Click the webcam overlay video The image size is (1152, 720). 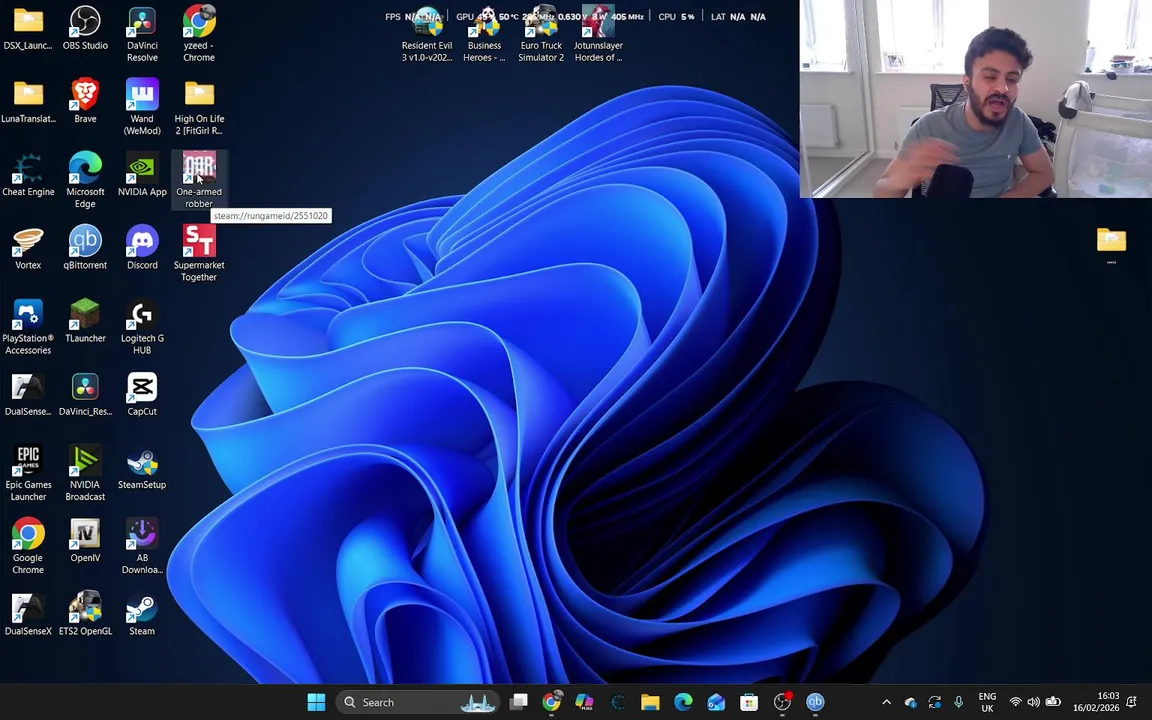click(976, 98)
